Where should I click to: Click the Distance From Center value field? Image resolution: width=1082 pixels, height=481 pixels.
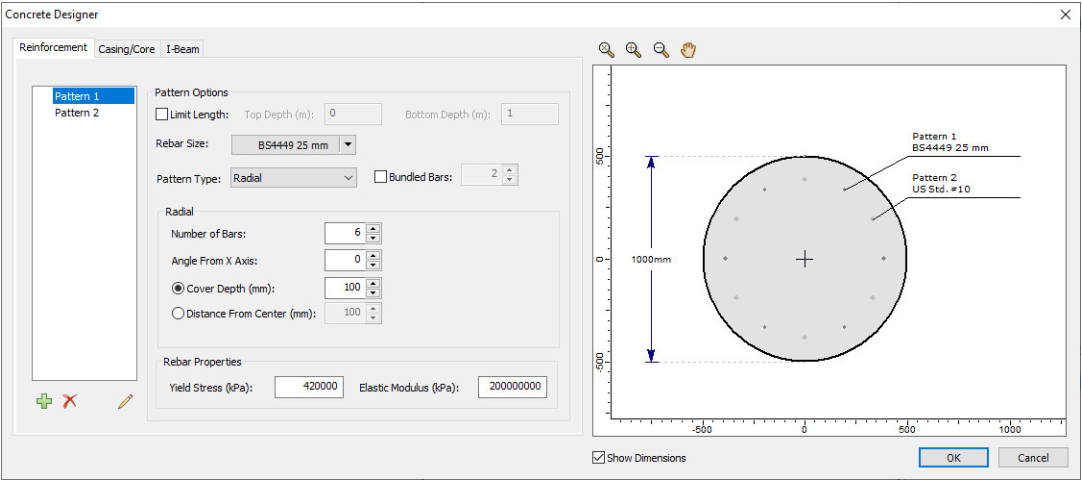click(345, 313)
